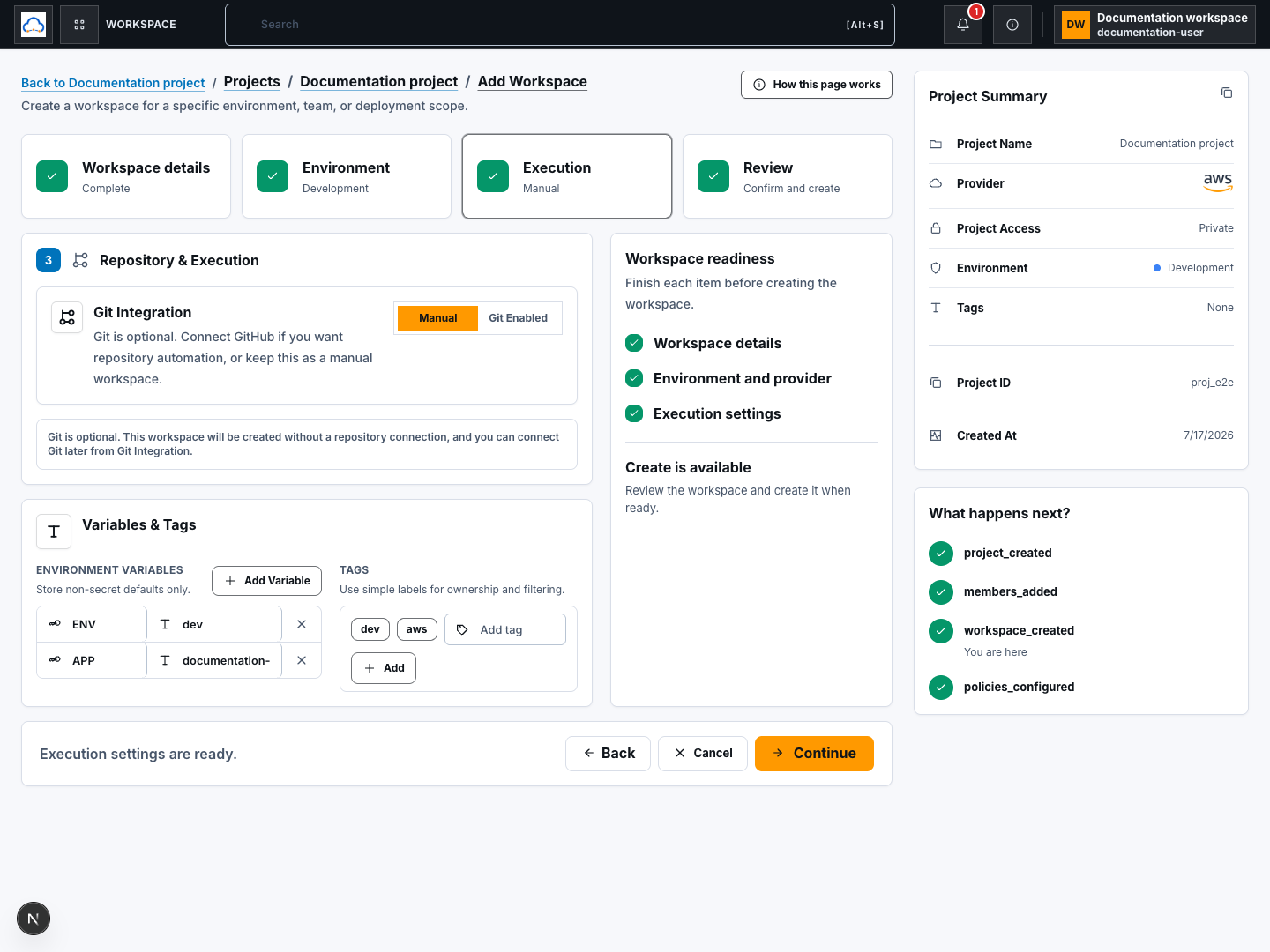
Task: Open notifications bell icon
Action: pyautogui.click(x=963, y=25)
